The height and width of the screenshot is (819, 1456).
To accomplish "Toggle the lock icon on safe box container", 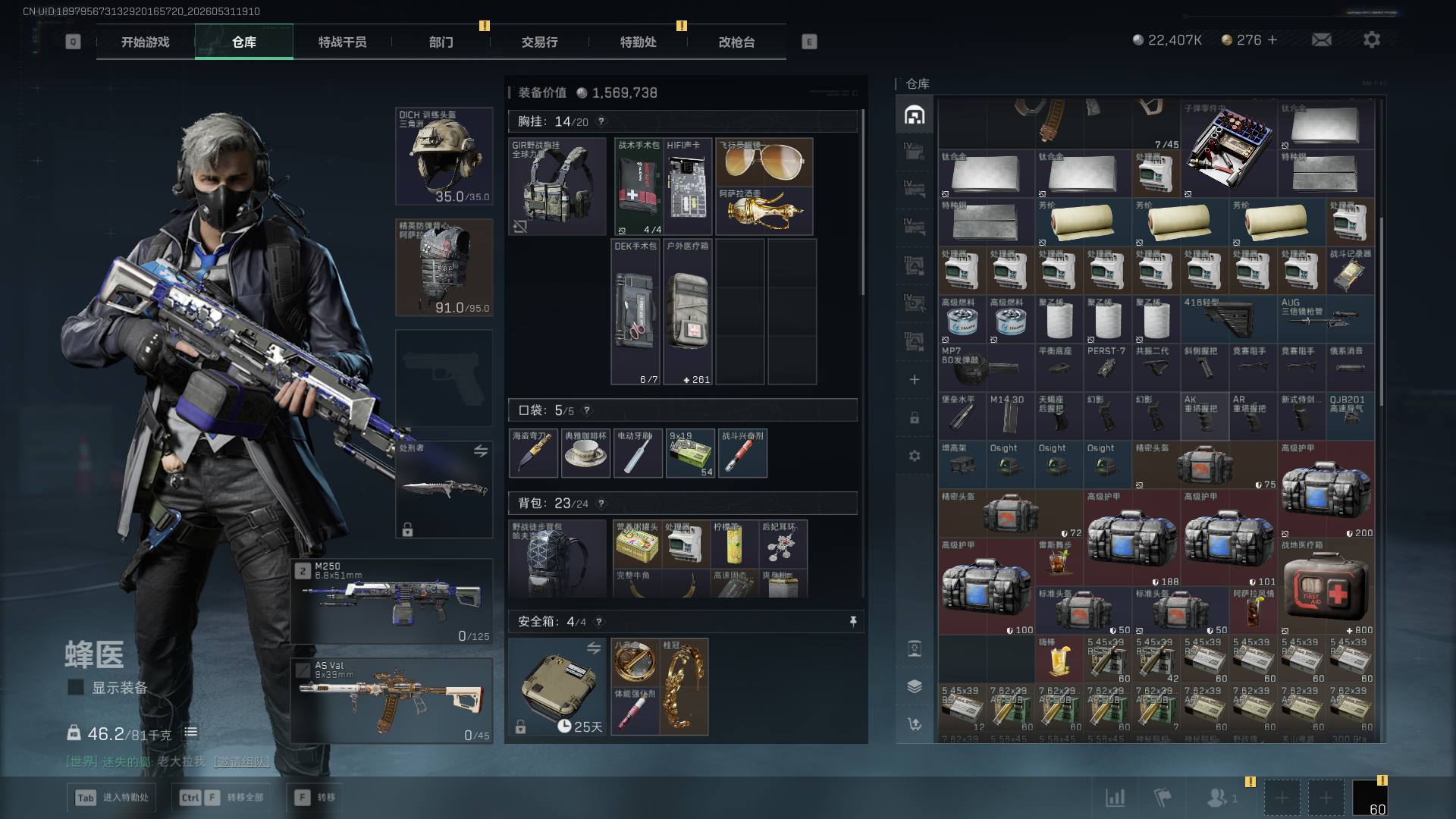I will pos(520,727).
